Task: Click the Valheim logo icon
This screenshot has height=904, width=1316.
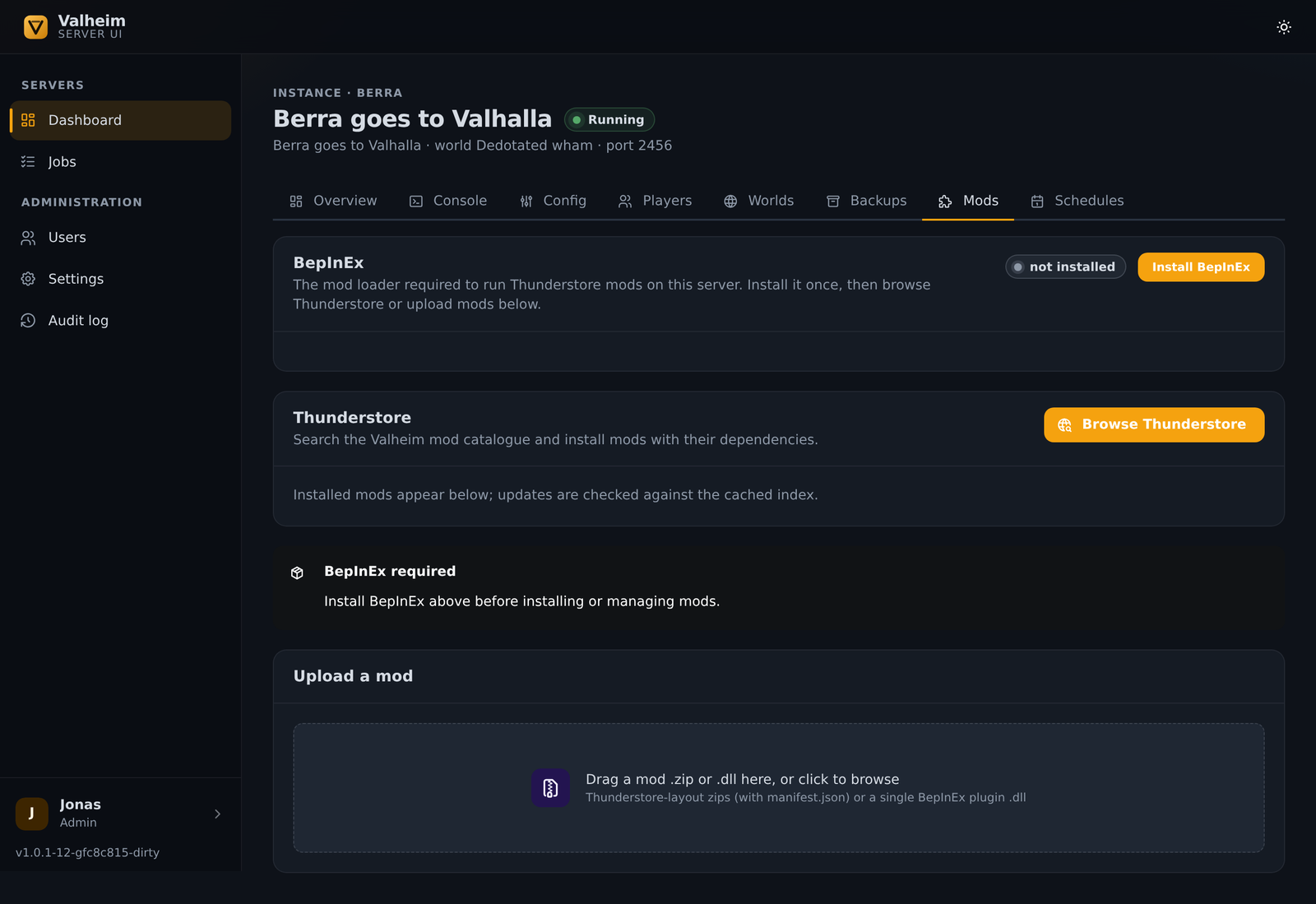Action: [x=35, y=27]
